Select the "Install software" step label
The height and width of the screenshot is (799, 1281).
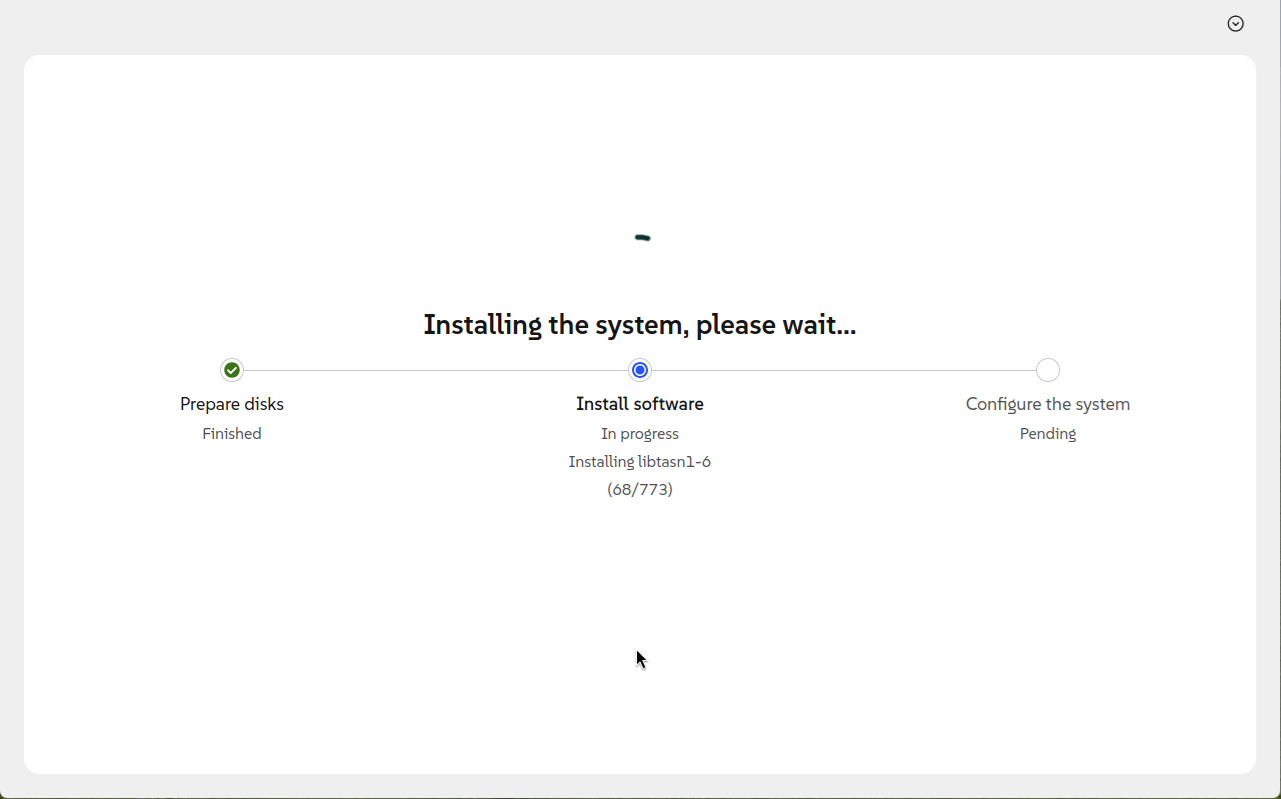640,404
